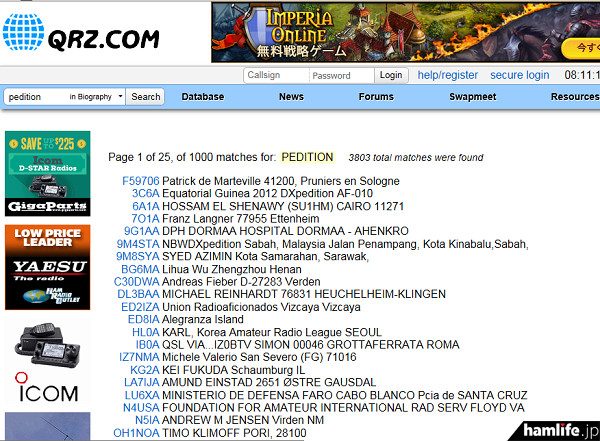
Task: Click the Icom D-STAR GigaParts ad
Action: (x=47, y=172)
